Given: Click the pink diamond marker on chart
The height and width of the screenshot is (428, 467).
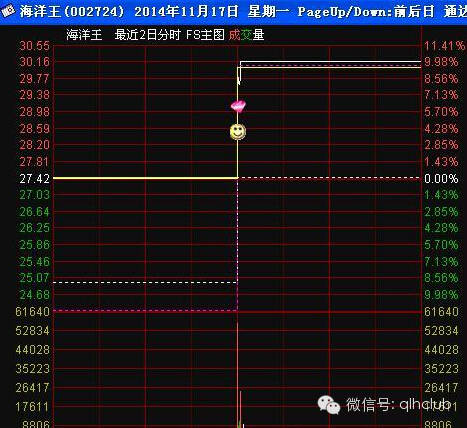Looking at the screenshot, I should (x=238, y=106).
